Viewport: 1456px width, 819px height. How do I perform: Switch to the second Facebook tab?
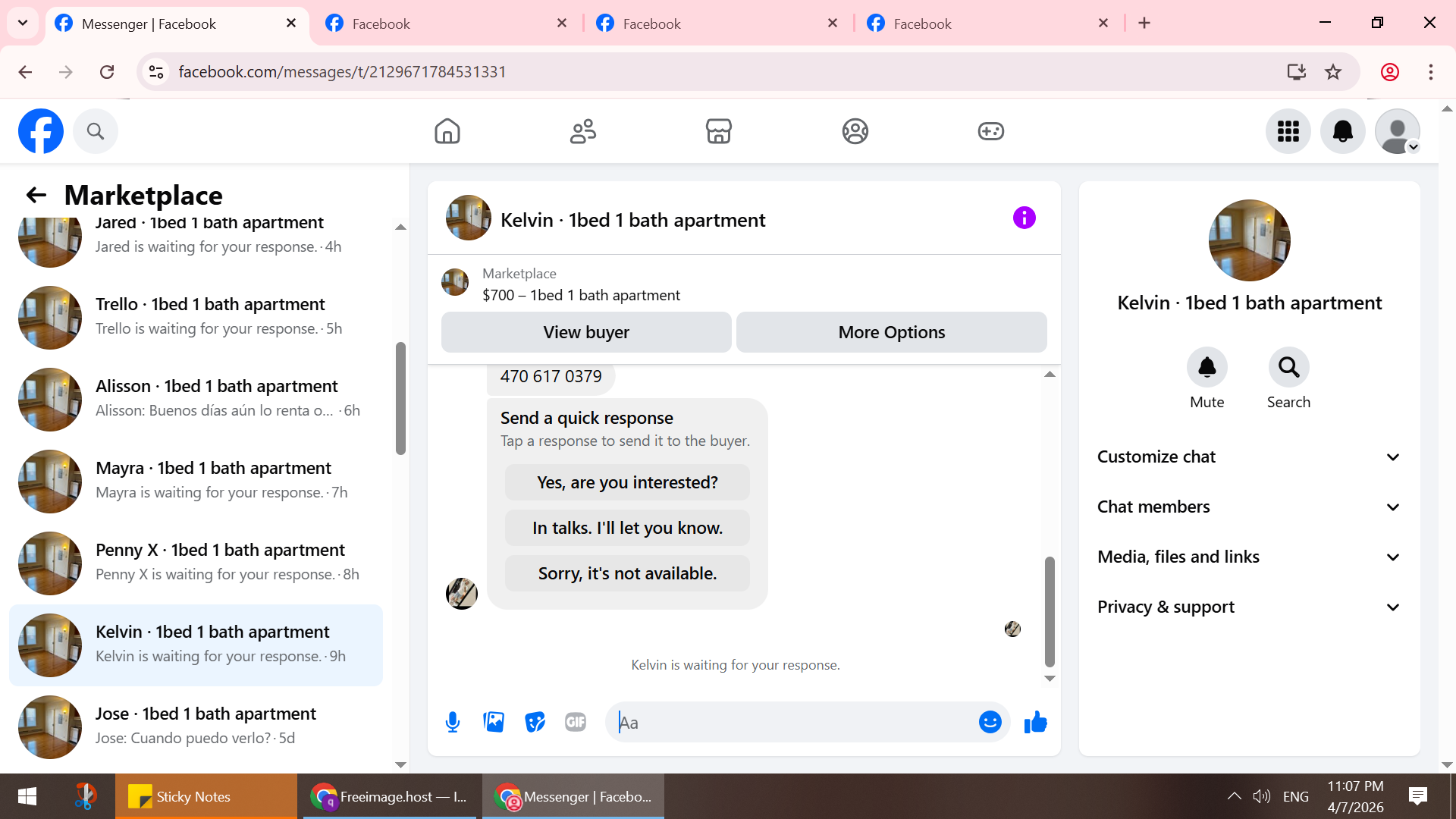[447, 24]
